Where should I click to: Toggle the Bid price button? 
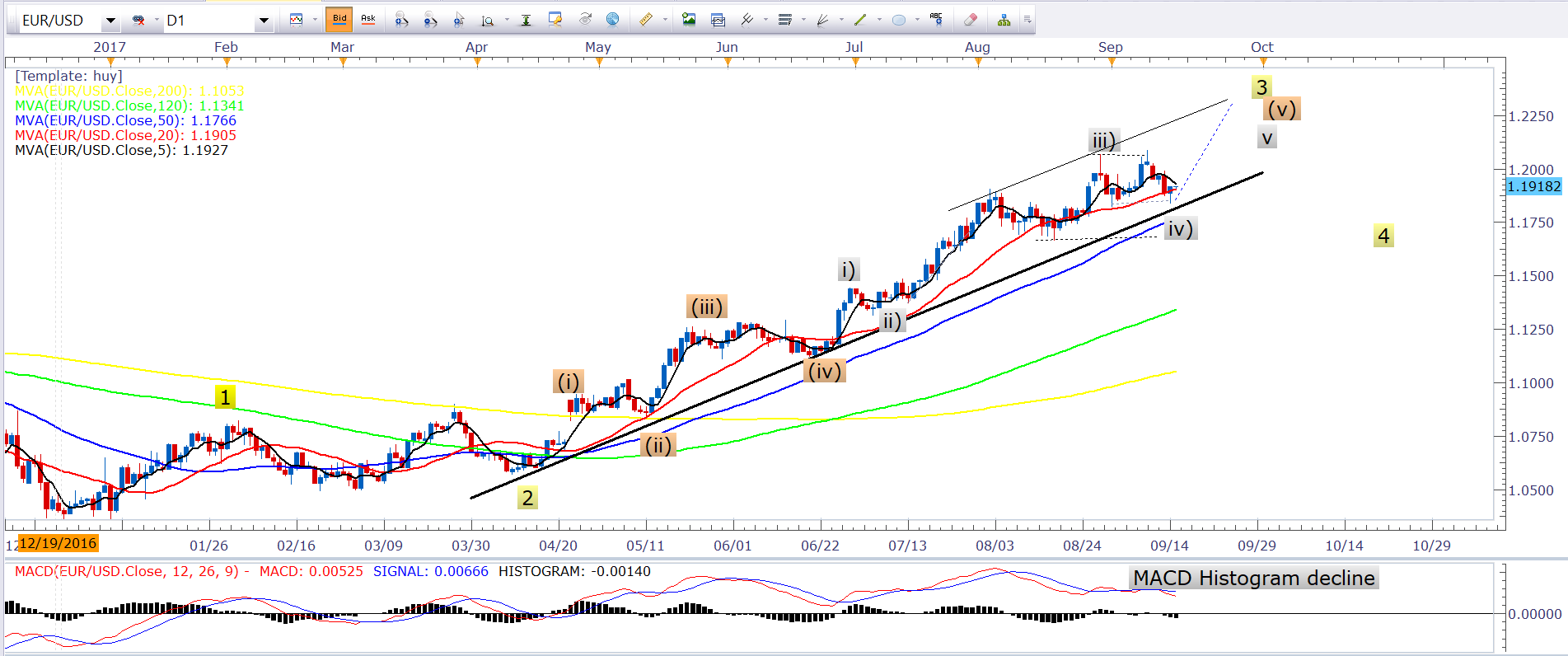point(339,19)
